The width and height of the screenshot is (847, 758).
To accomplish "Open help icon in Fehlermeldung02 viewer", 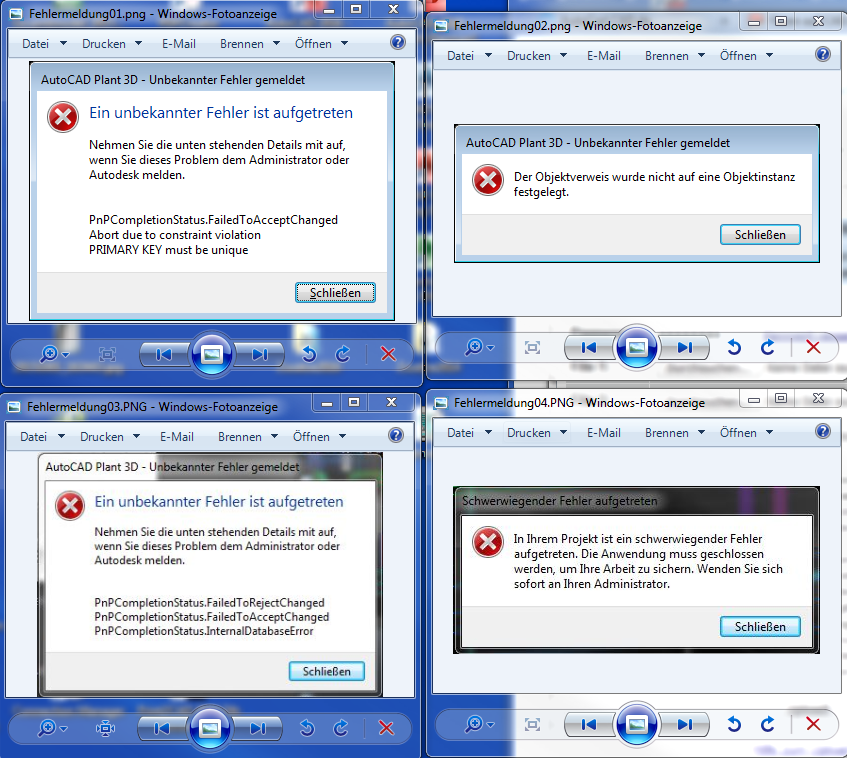I will [x=823, y=54].
